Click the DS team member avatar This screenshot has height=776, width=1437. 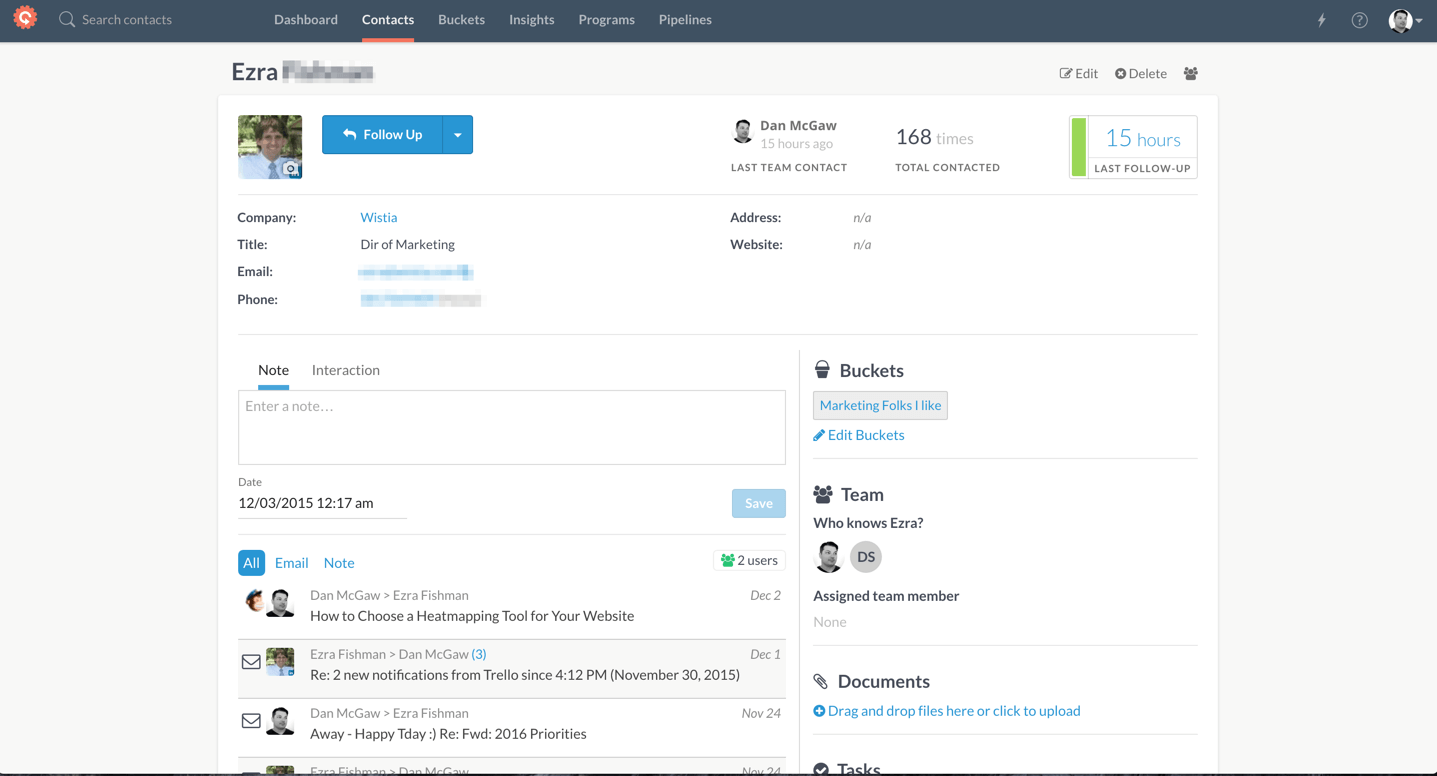[866, 557]
